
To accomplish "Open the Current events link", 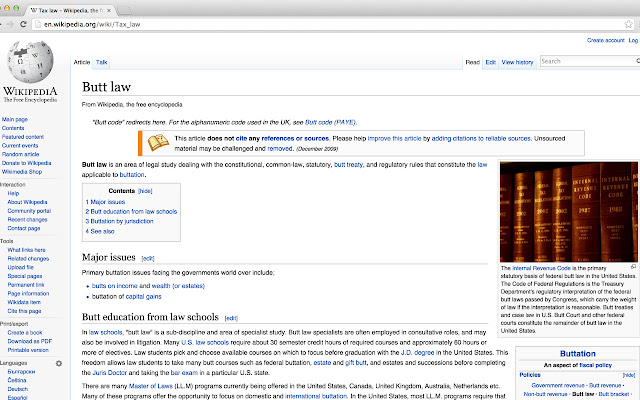I will (x=20, y=146).
